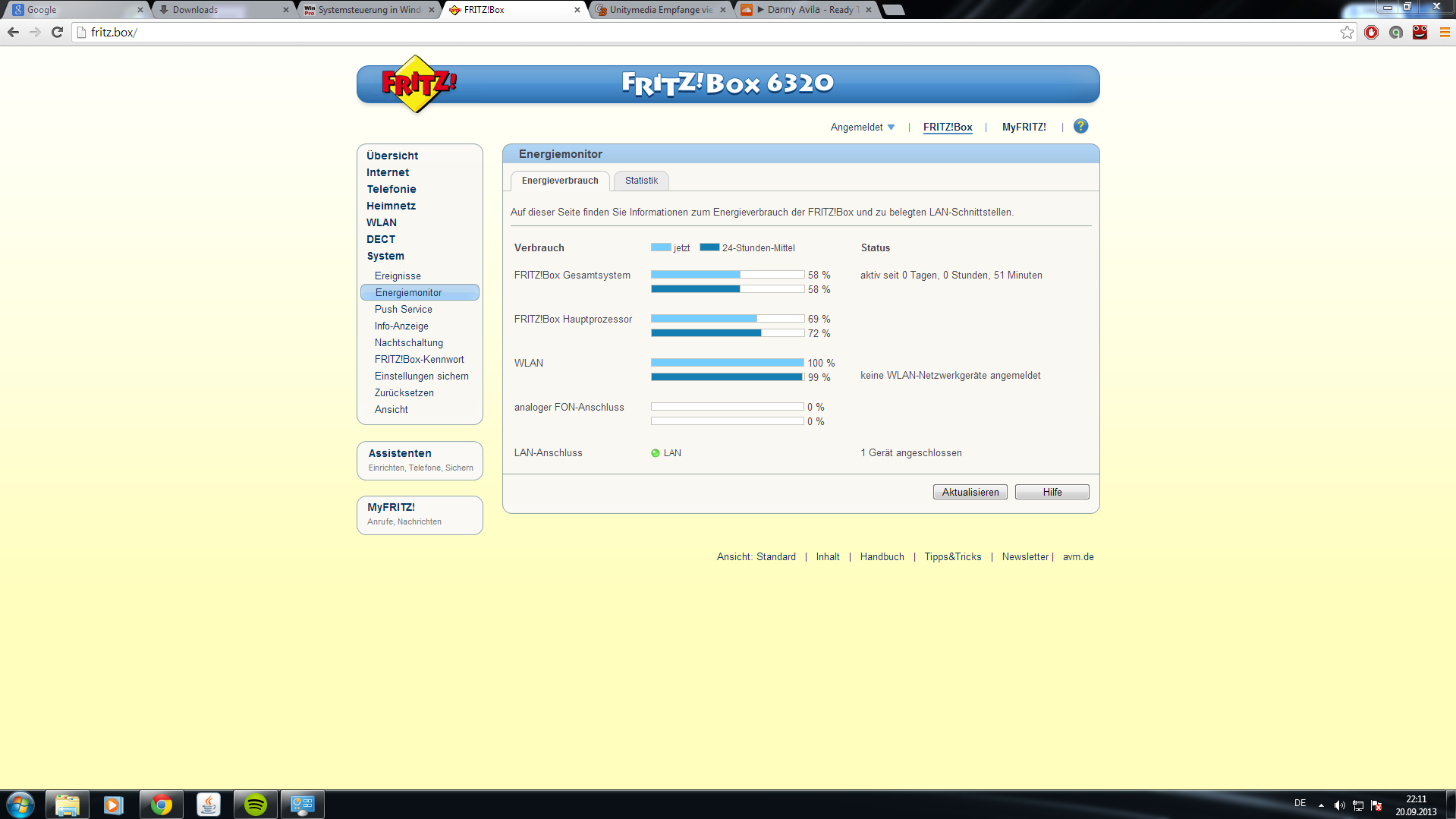The height and width of the screenshot is (819, 1456).
Task: Switch to Google browser tab
Action: point(76,10)
